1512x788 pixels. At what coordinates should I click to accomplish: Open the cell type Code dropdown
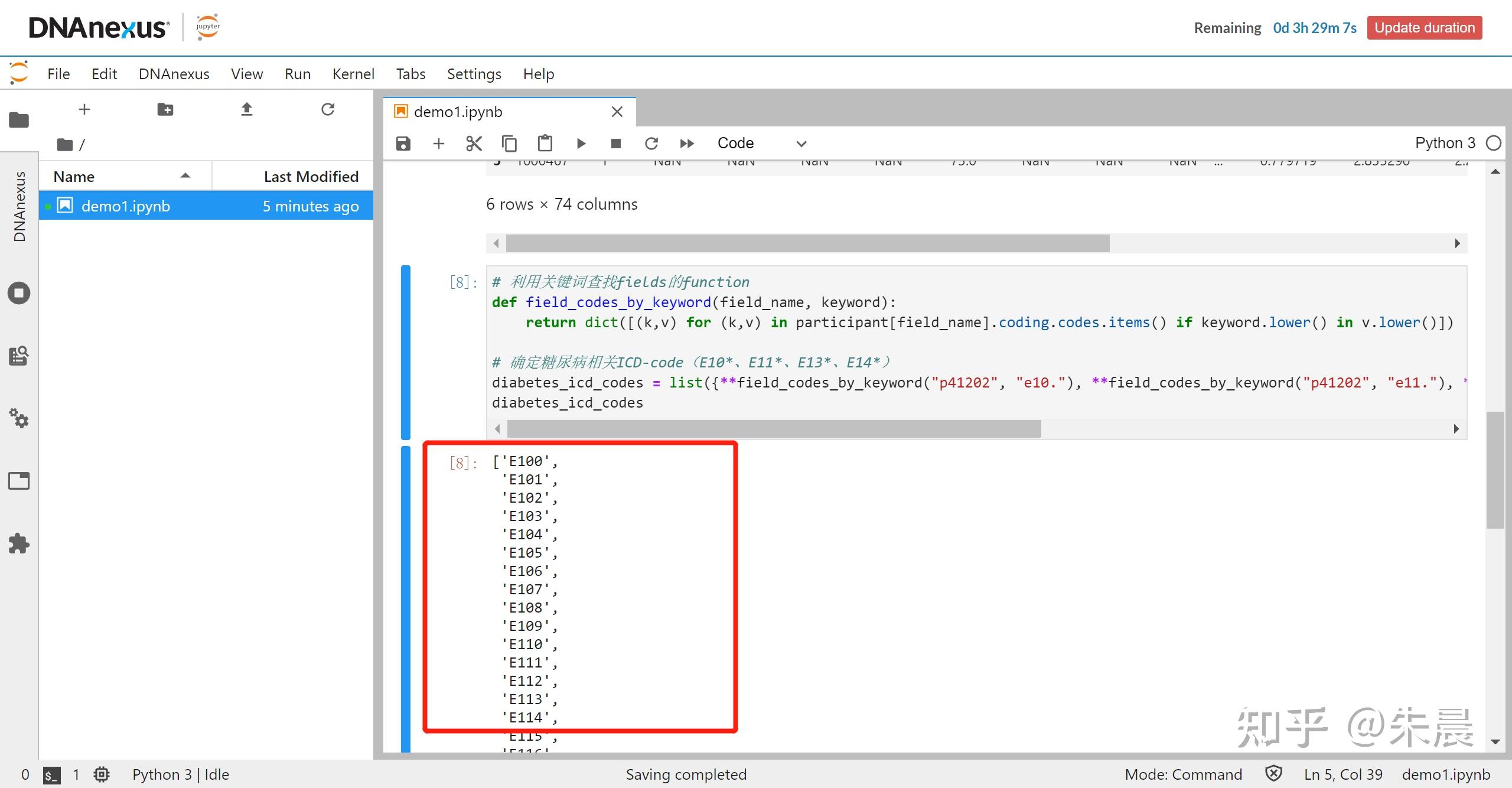click(x=762, y=144)
